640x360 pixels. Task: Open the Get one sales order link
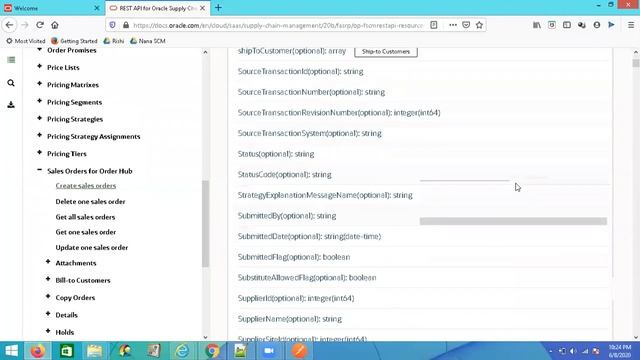pyautogui.click(x=86, y=232)
